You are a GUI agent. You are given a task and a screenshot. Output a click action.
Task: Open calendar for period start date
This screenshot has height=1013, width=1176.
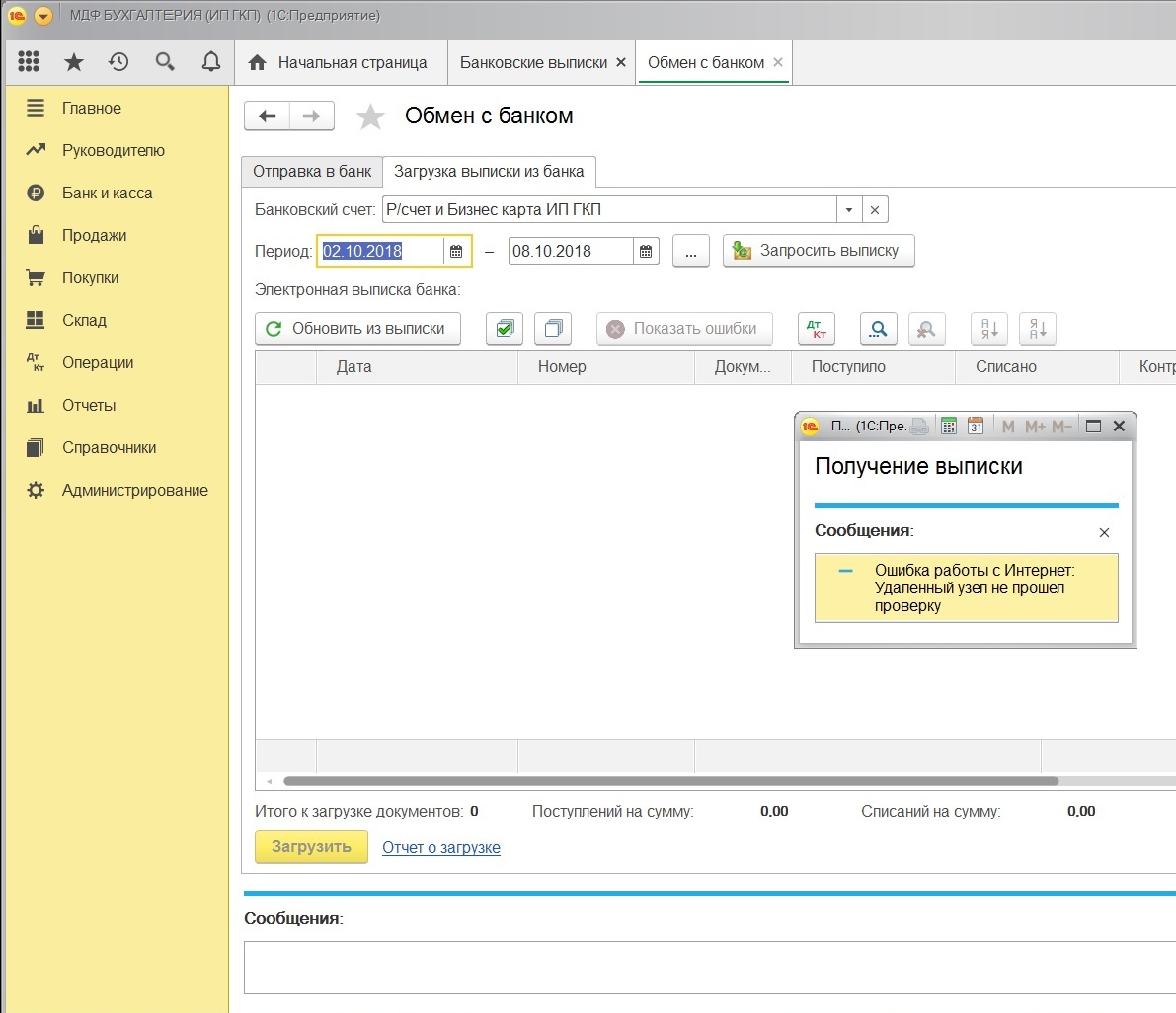pos(456,252)
